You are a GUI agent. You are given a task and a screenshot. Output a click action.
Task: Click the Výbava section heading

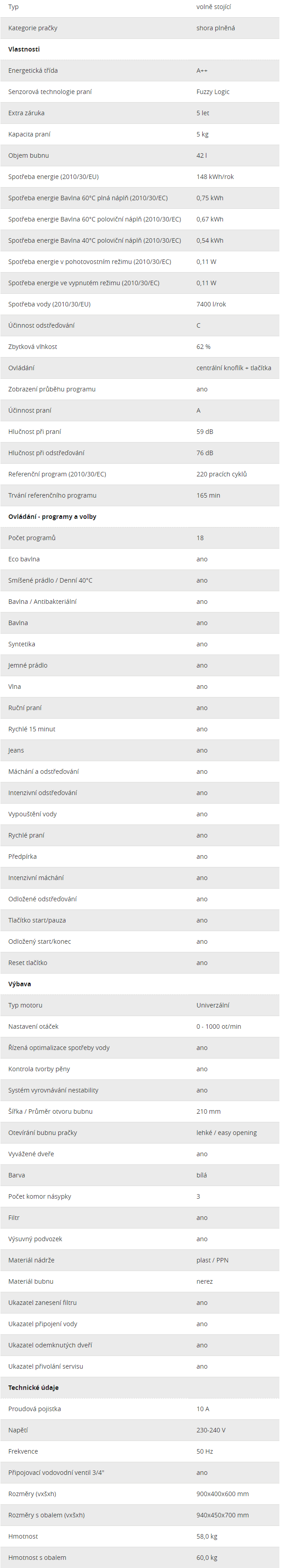point(19,984)
